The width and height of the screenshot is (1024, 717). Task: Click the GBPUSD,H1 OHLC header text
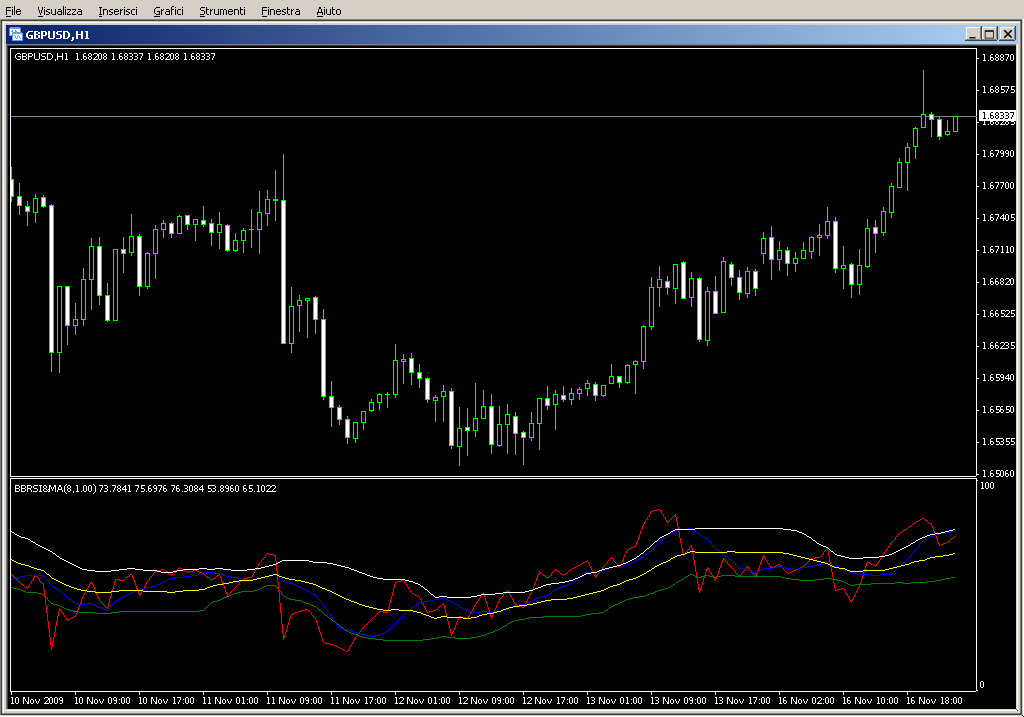click(115, 57)
